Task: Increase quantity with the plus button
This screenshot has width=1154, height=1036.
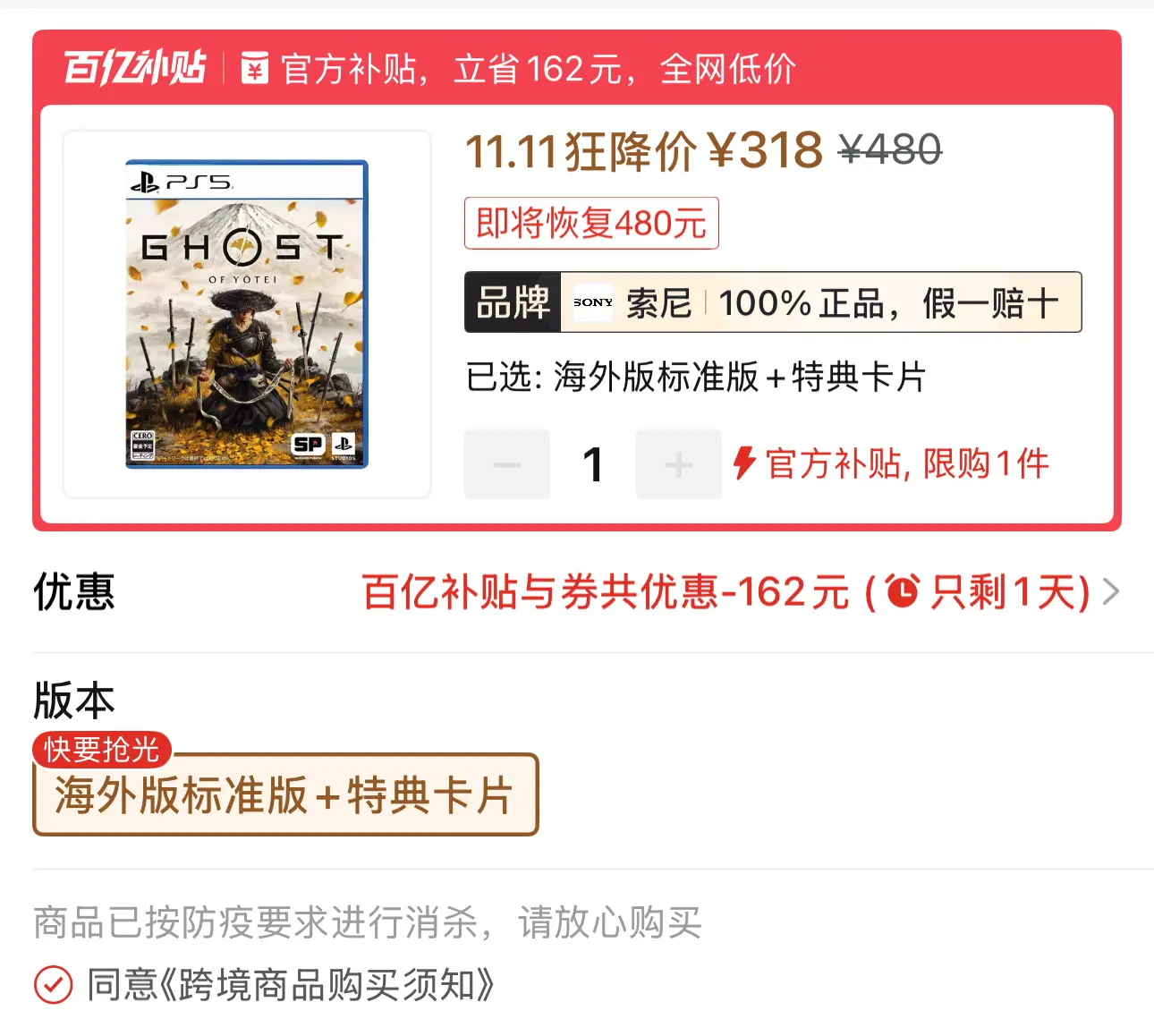Action: pyautogui.click(x=678, y=464)
